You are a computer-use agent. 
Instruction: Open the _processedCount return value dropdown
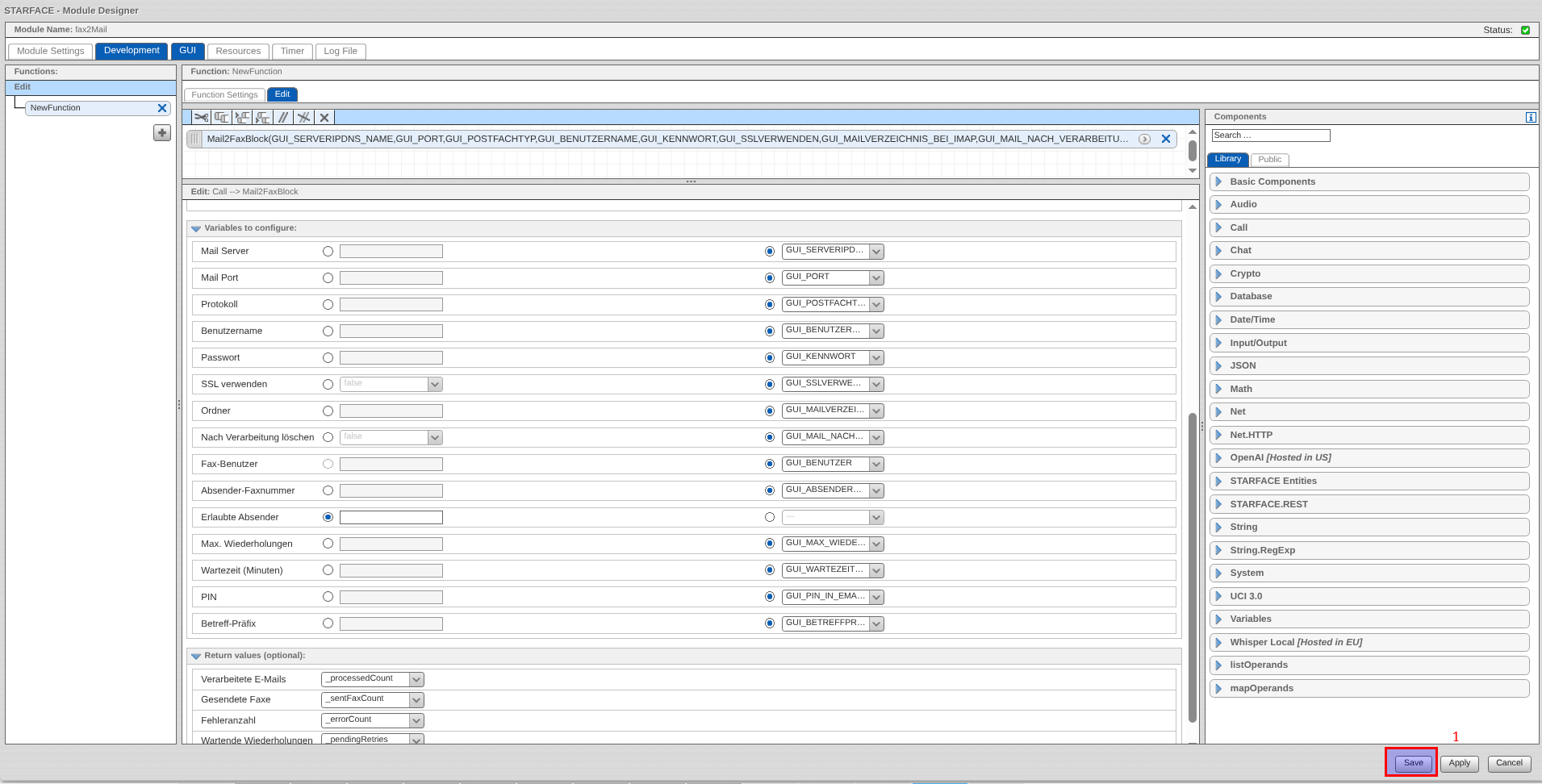[x=416, y=680]
